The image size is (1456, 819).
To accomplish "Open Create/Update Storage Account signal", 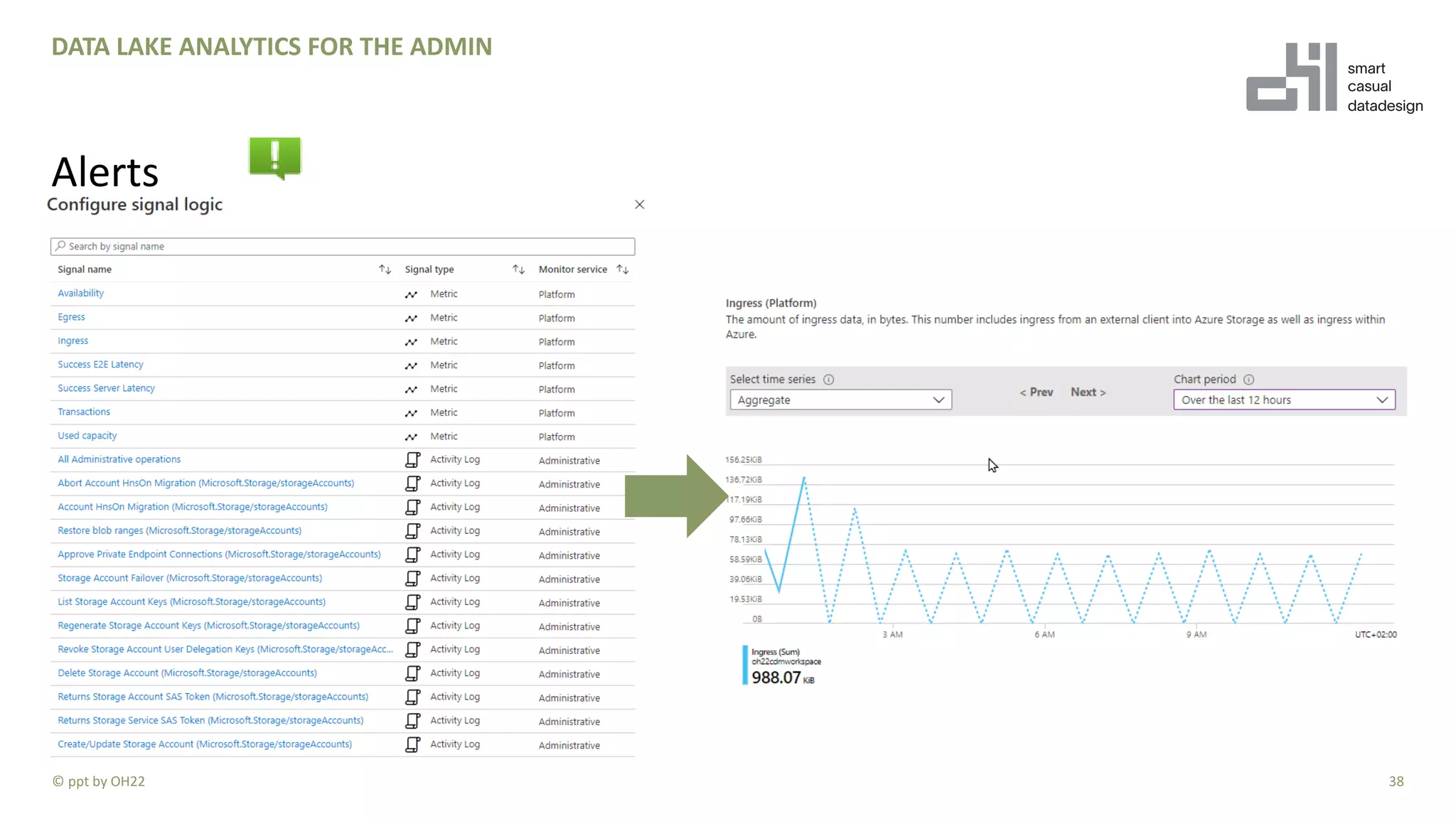I will (205, 744).
